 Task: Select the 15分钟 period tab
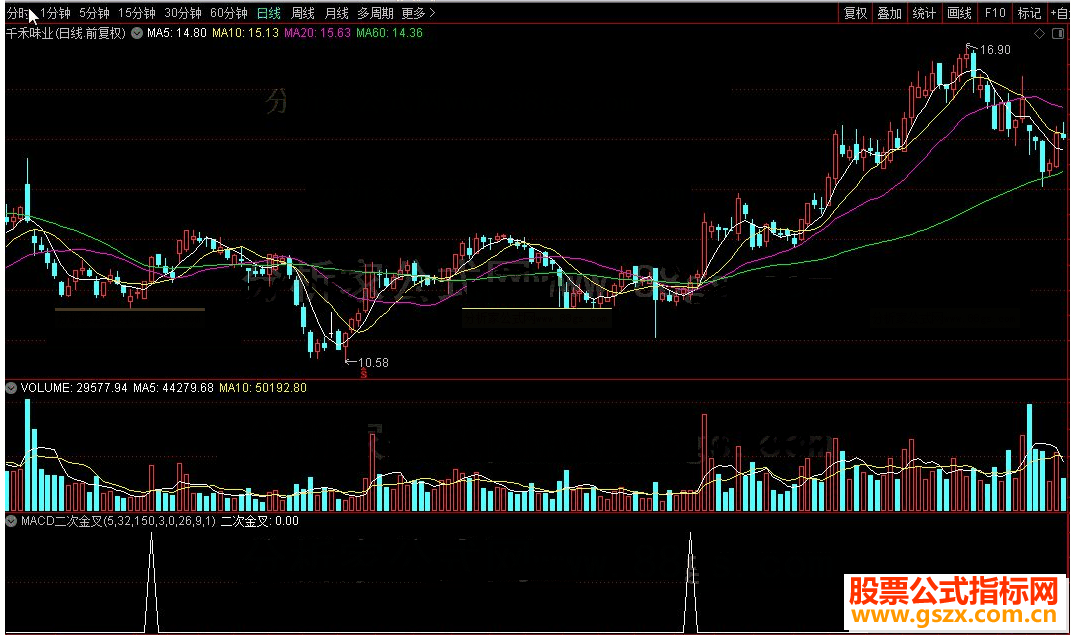[137, 13]
